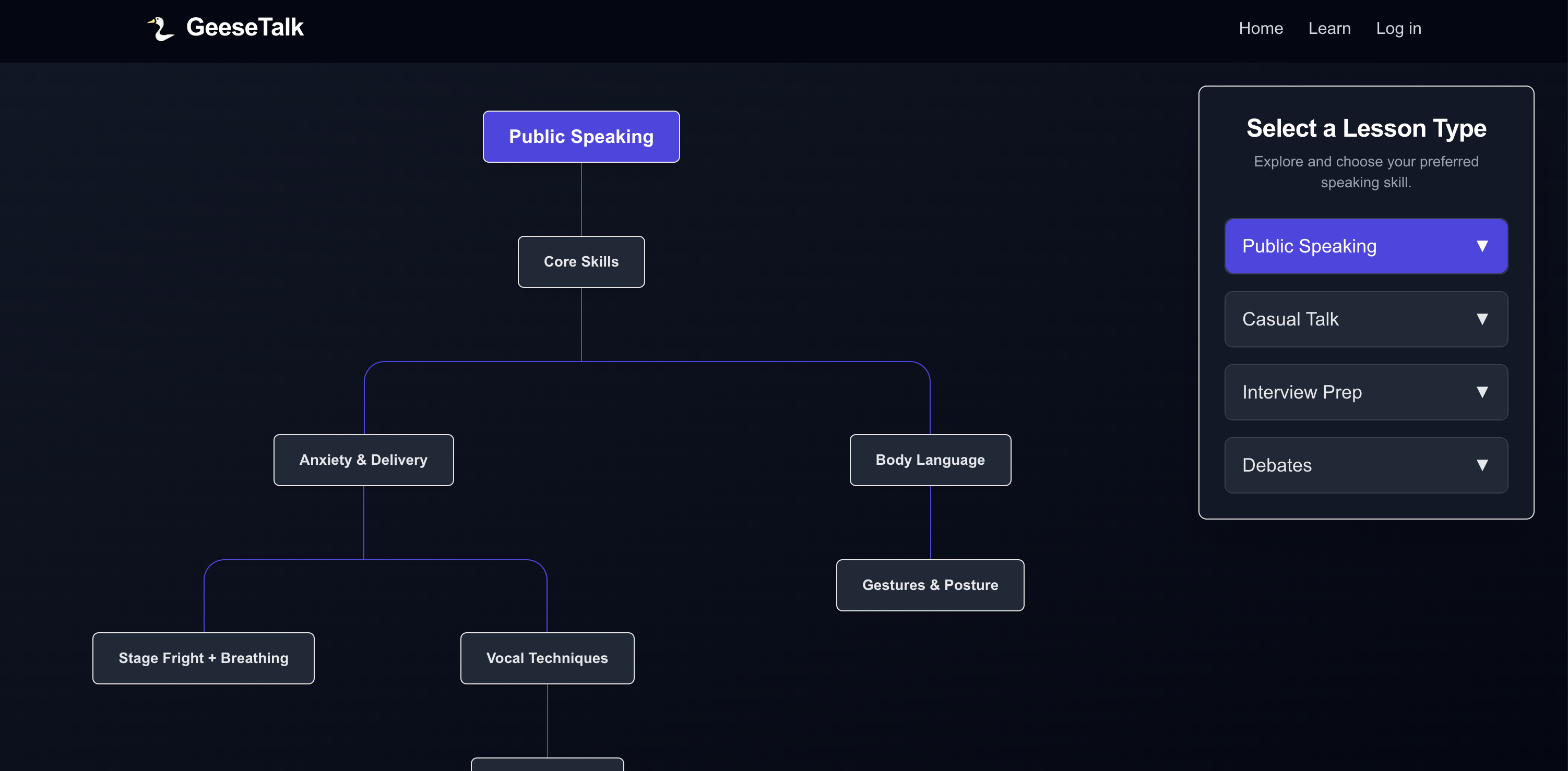Click the Interview Prep triangle arrow
This screenshot has width=1568, height=771.
tap(1481, 392)
